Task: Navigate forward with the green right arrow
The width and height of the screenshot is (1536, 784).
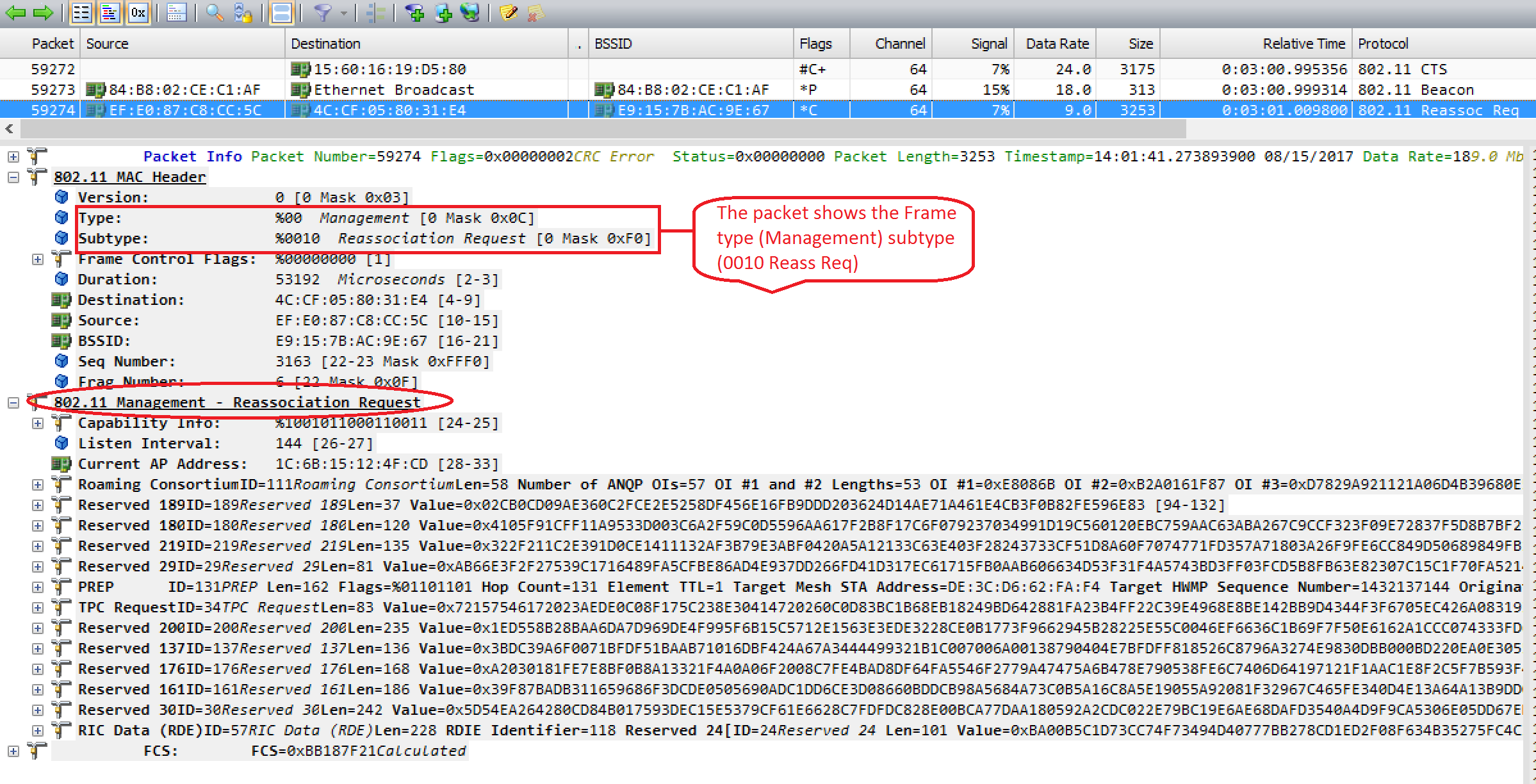Action: 42,12
